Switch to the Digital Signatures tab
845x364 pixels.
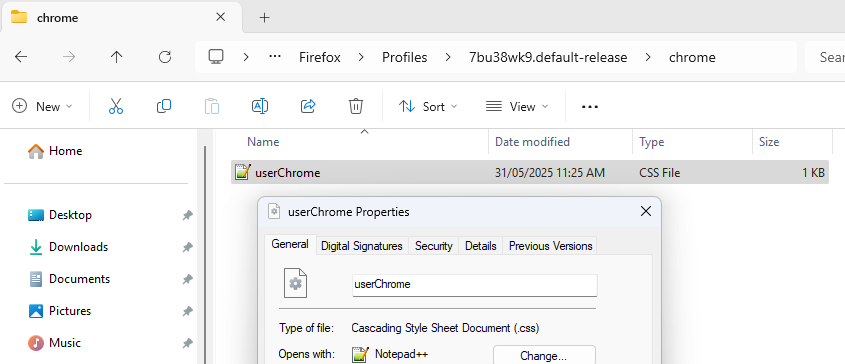tap(362, 246)
